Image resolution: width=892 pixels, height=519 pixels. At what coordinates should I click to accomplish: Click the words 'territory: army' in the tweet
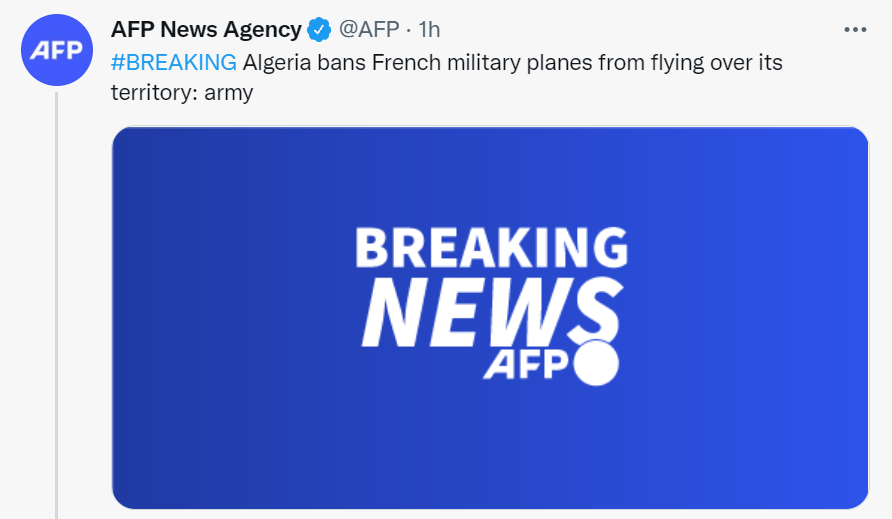click(x=182, y=93)
